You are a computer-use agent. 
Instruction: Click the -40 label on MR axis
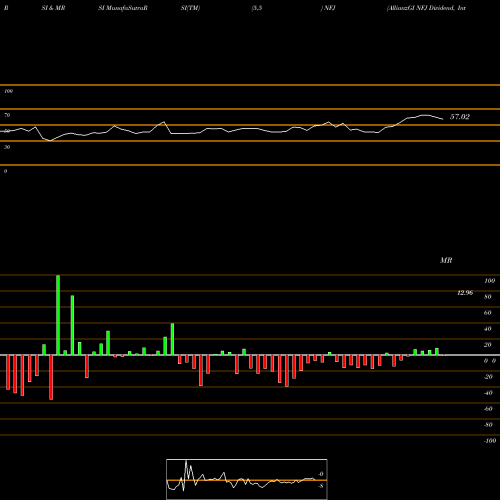tap(488, 393)
